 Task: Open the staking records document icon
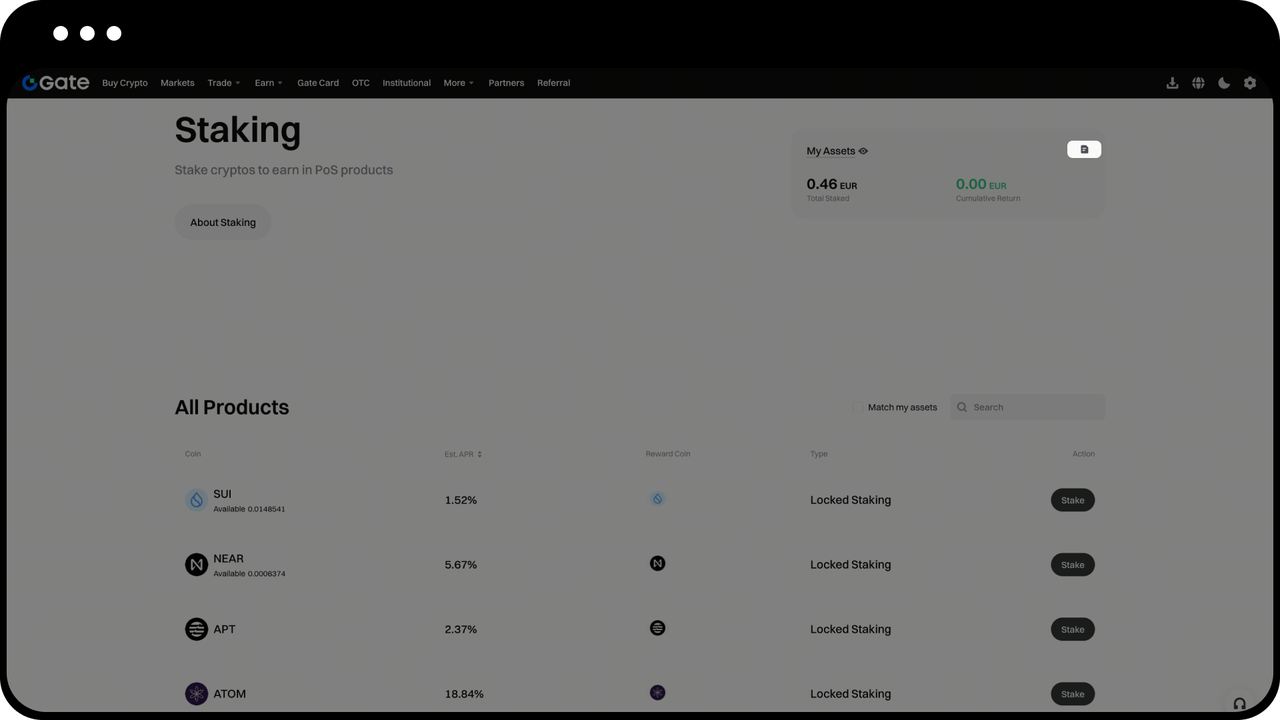coord(1084,149)
